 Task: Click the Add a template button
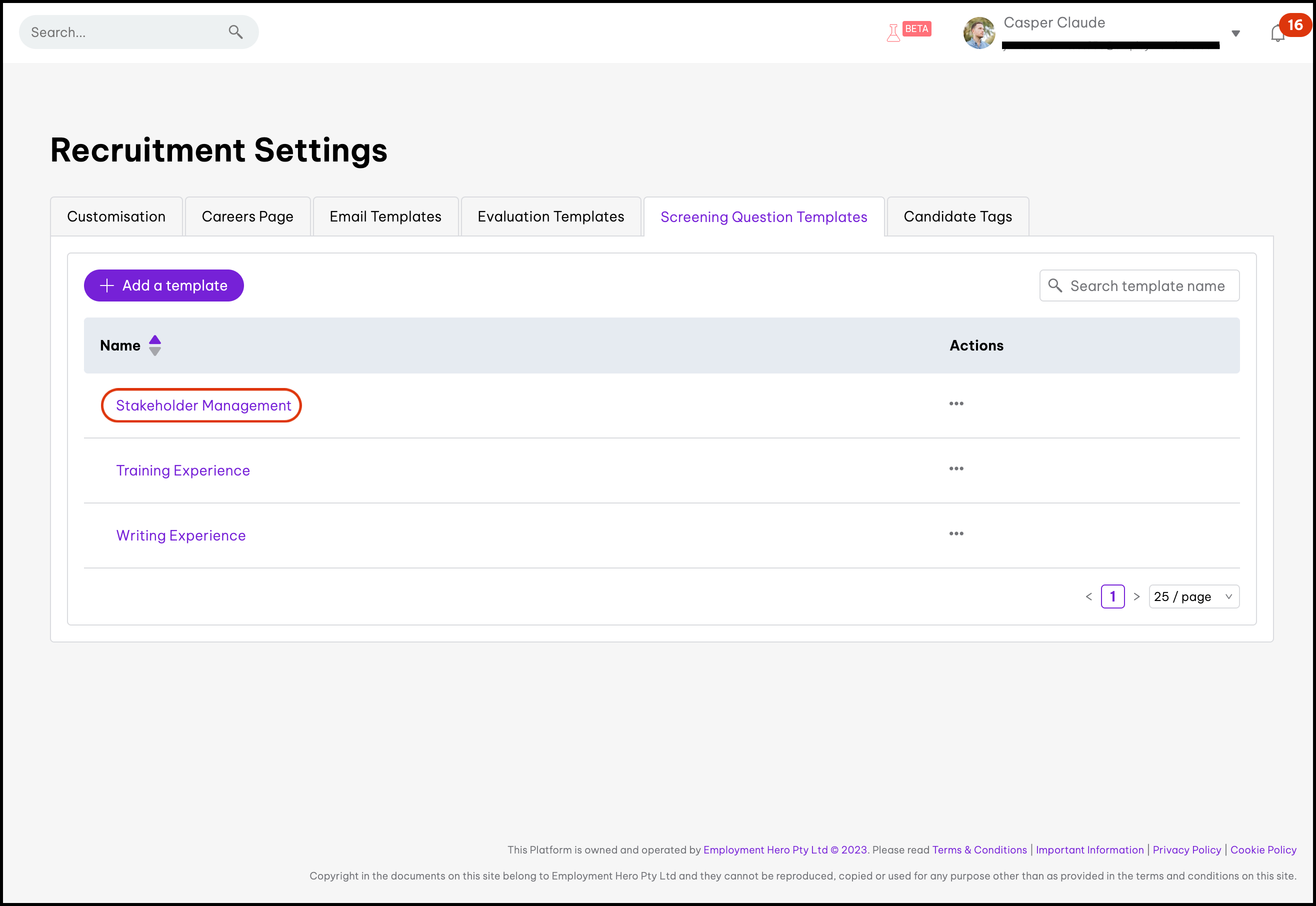[x=163, y=285]
